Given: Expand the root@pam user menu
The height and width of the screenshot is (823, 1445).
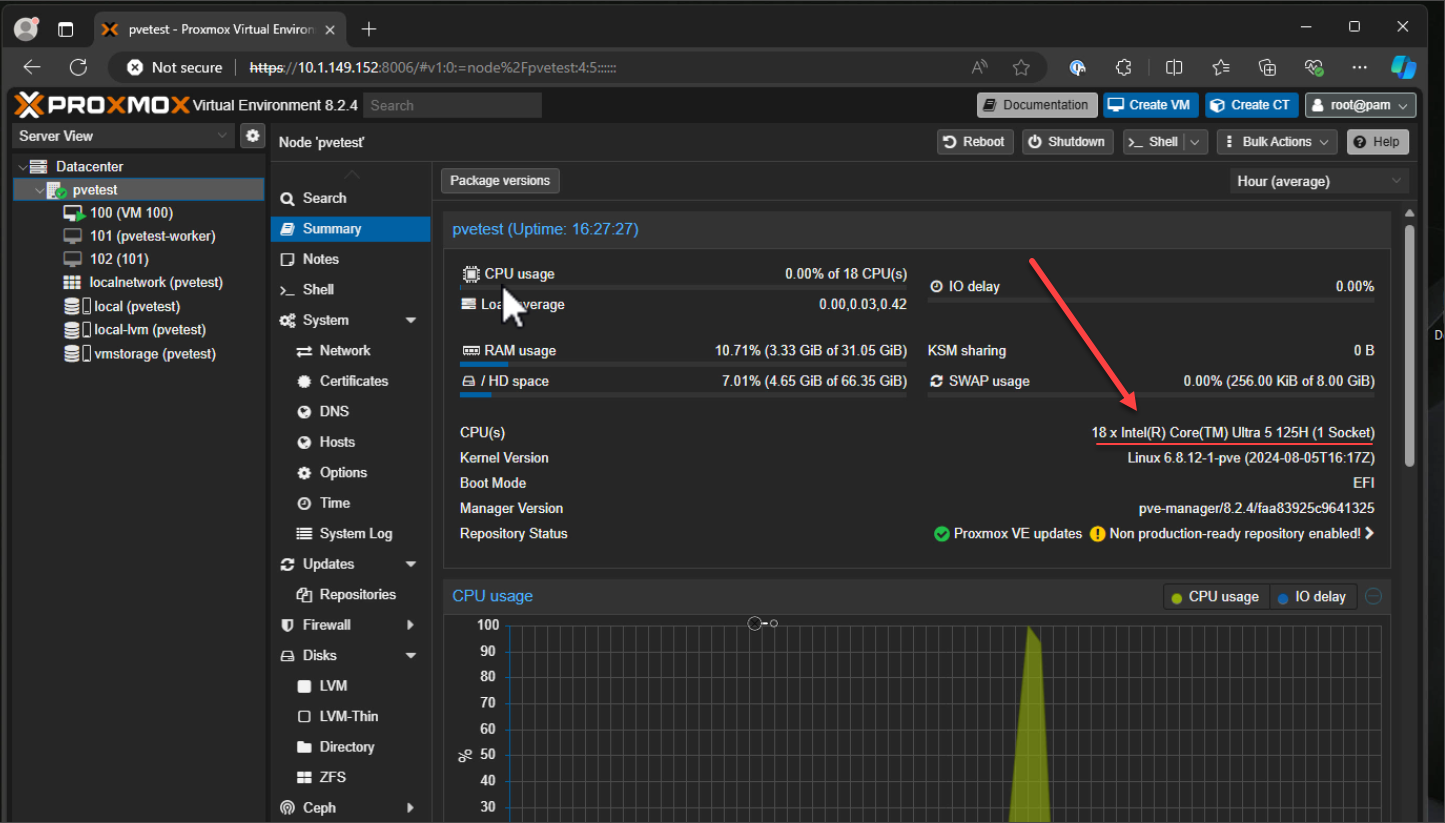Looking at the screenshot, I should tap(1360, 105).
